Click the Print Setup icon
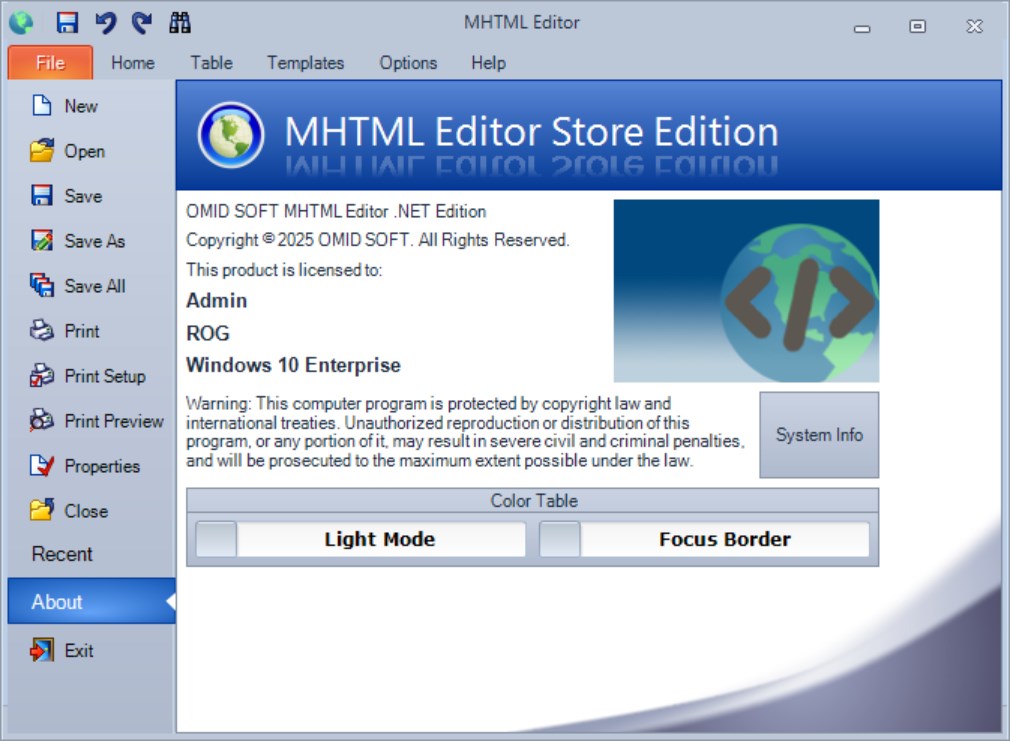1010x741 pixels. (x=42, y=376)
